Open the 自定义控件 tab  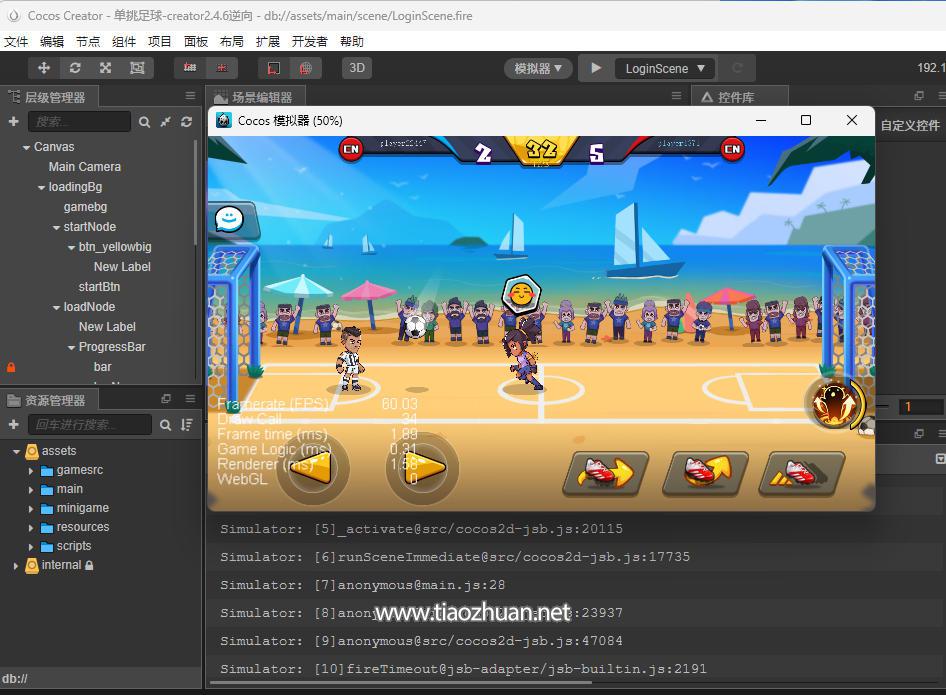tap(910, 125)
